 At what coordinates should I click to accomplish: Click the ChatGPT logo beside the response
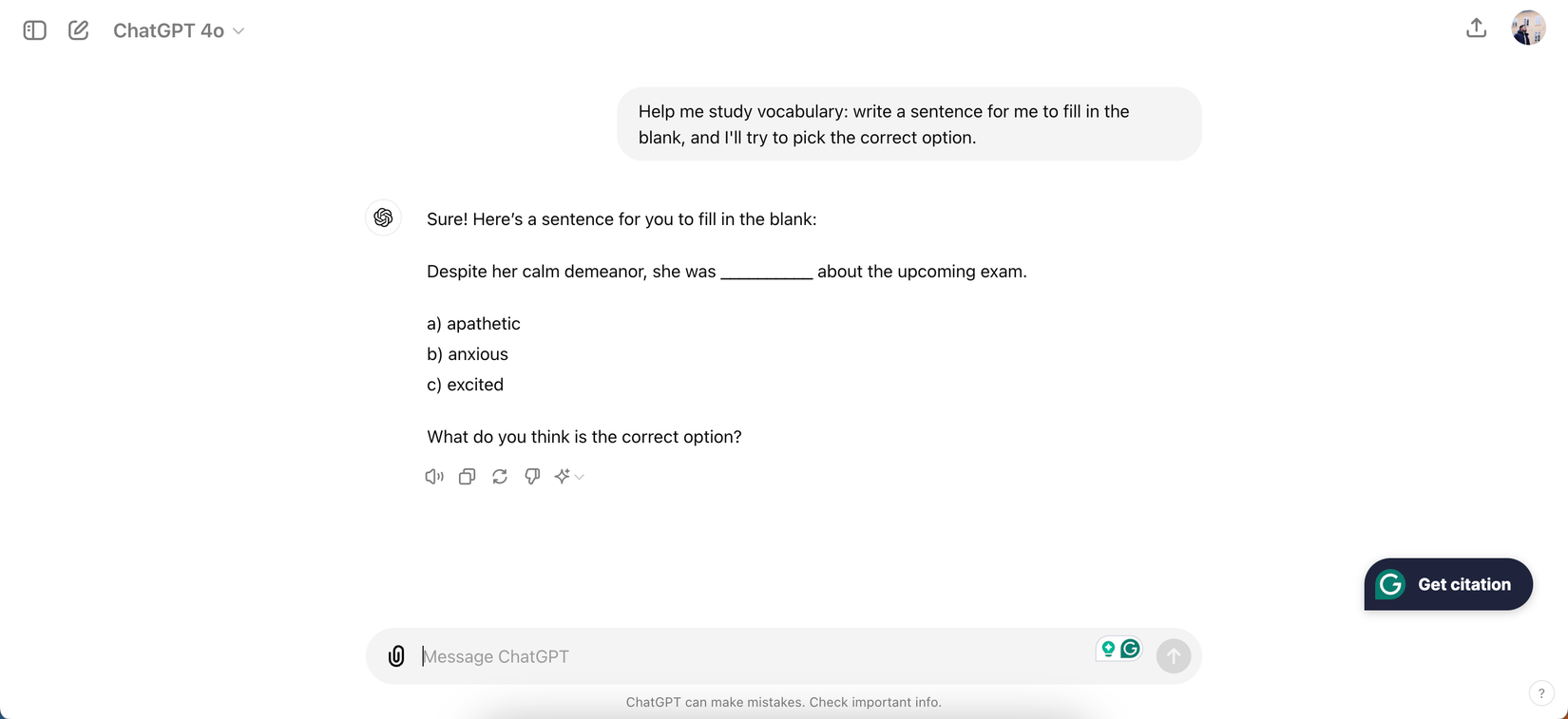pos(384,218)
